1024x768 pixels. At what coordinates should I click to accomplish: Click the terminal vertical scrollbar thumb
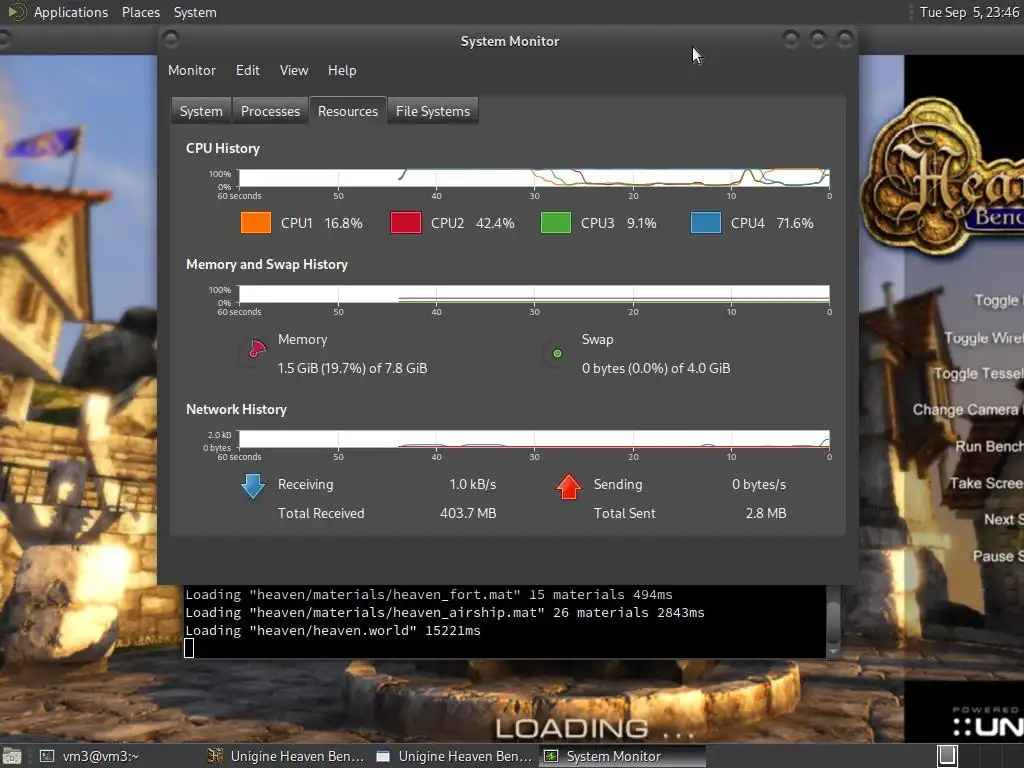[x=833, y=620]
